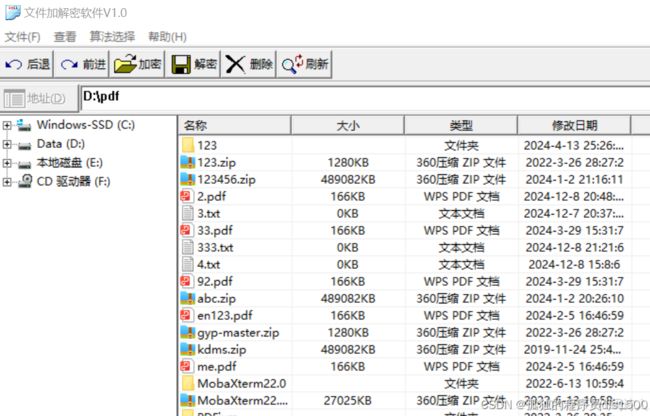Click the 地址(D) address button
Image resolution: width=650 pixels, height=416 pixels.
pos(39,99)
